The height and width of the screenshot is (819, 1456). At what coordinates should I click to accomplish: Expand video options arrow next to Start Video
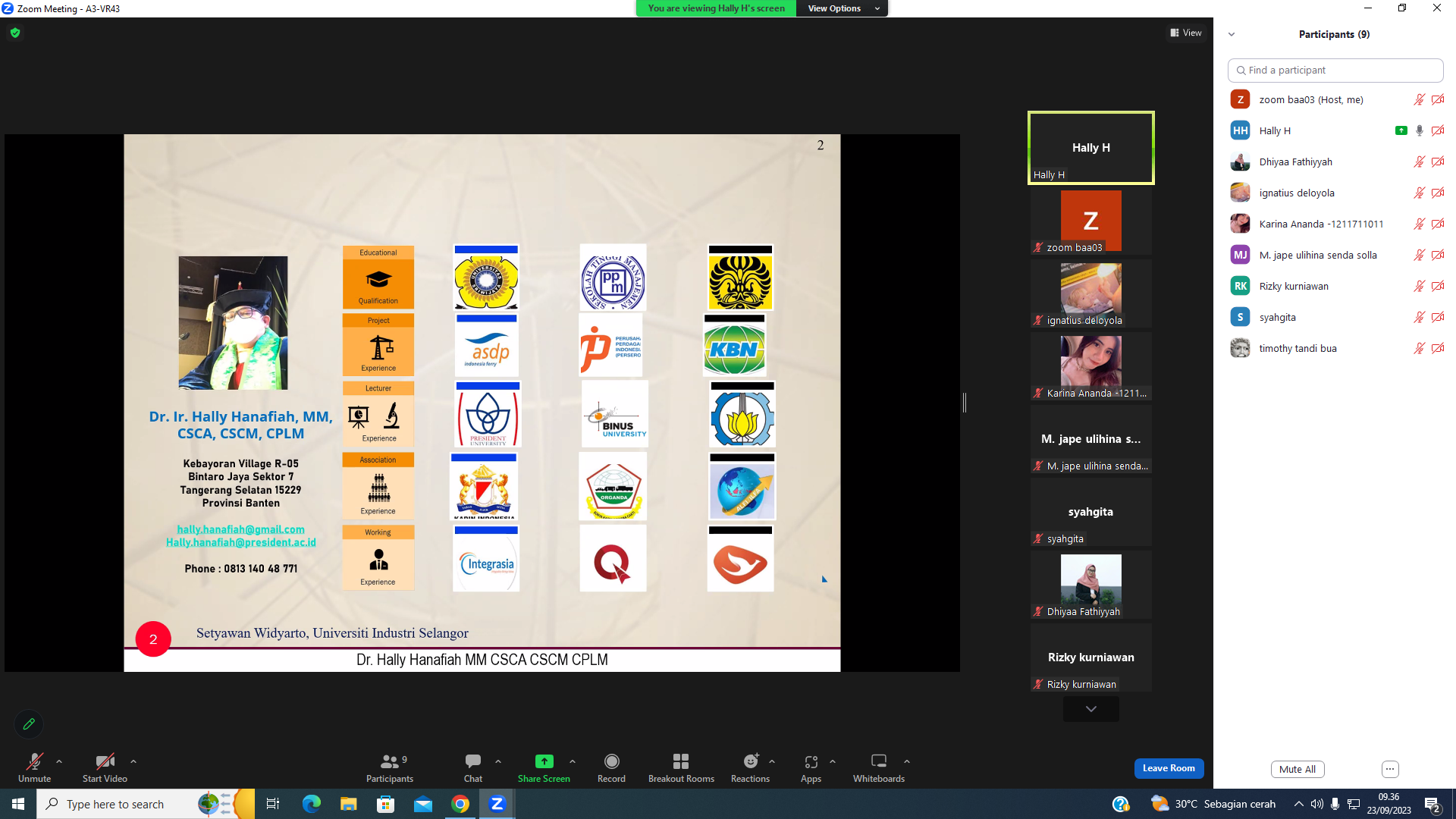pyautogui.click(x=133, y=761)
